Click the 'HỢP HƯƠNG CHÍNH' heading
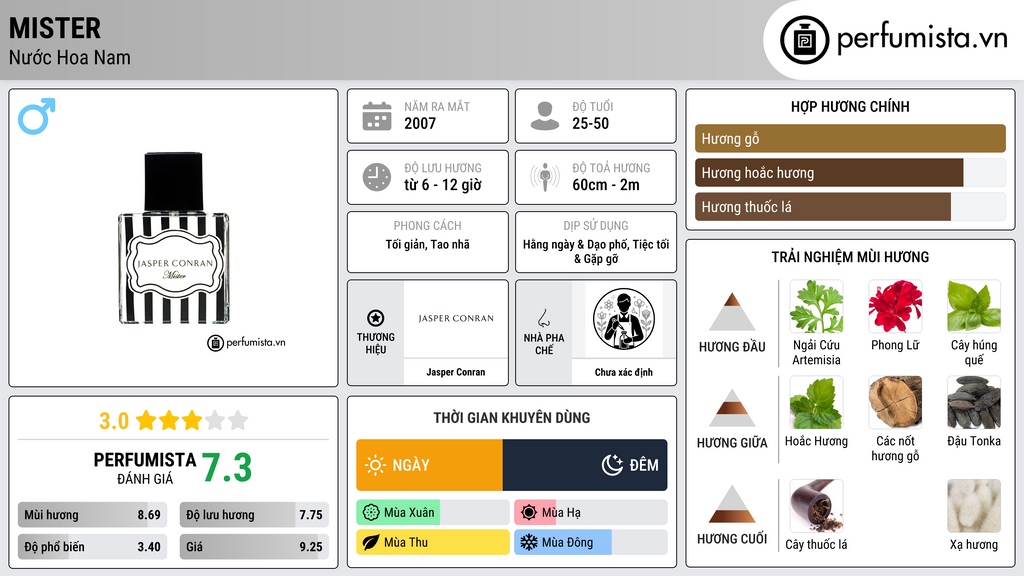This screenshot has width=1024, height=576. tap(850, 106)
